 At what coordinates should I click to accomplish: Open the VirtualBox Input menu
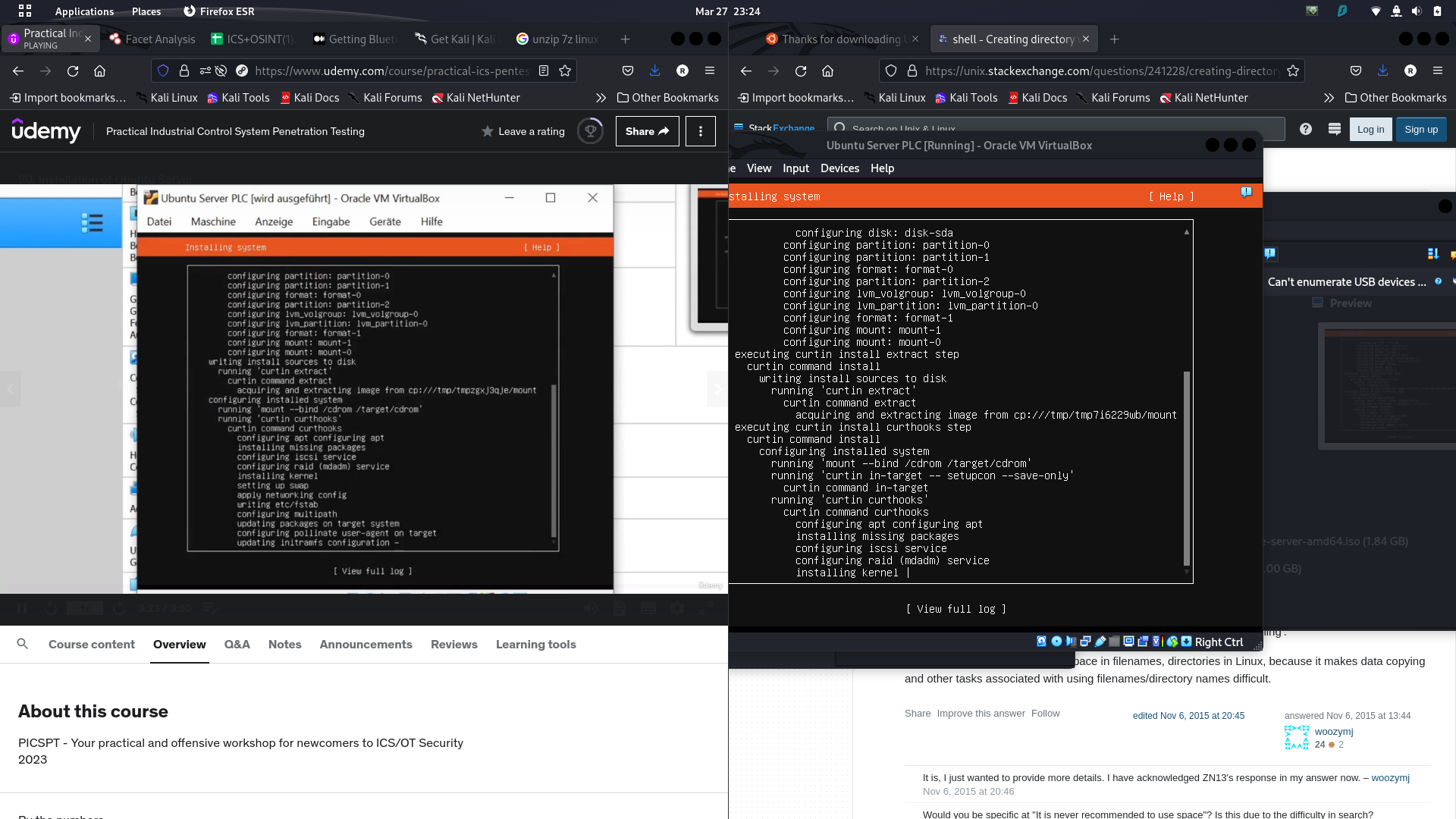[x=795, y=168]
